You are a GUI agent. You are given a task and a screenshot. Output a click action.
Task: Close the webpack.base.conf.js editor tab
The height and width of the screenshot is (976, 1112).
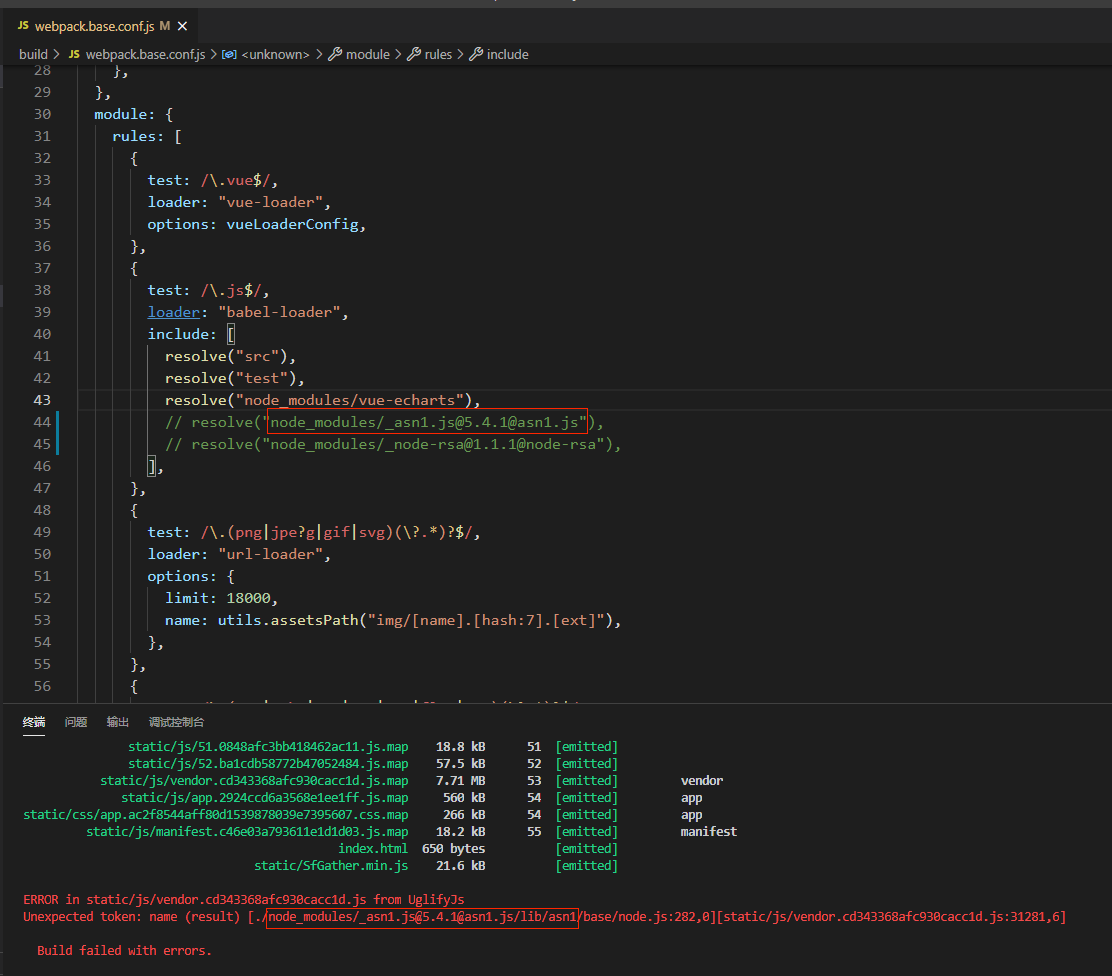click(x=182, y=26)
